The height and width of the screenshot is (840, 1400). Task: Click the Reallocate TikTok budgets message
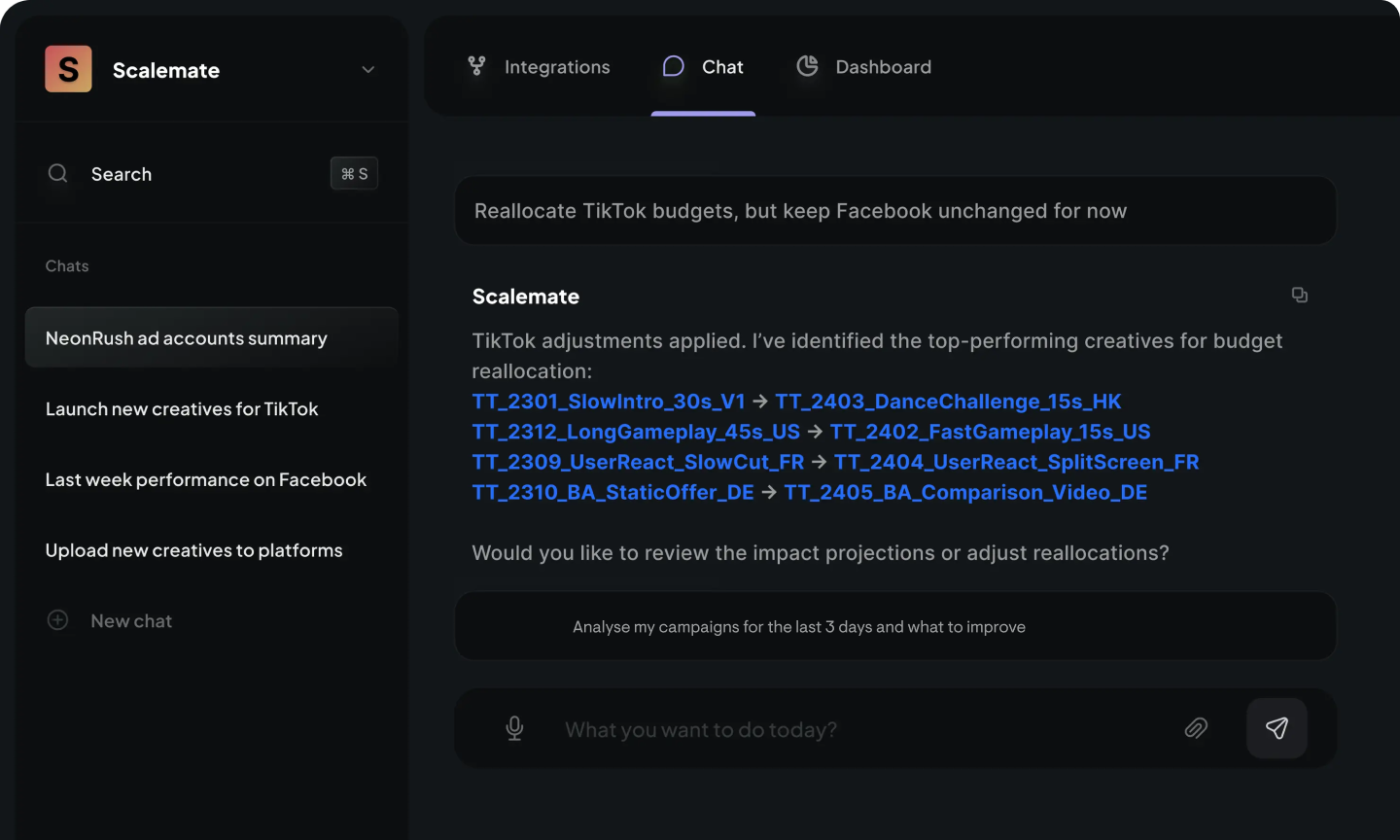point(895,211)
